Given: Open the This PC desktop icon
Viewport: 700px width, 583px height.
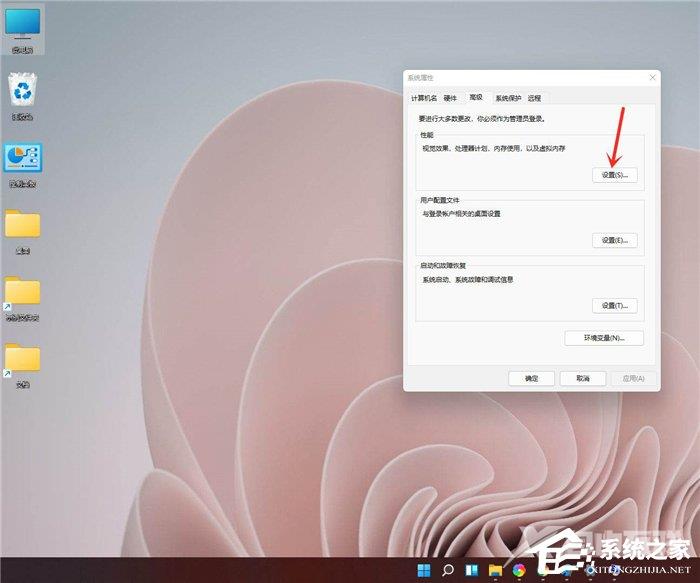Looking at the screenshot, I should coord(22,29).
